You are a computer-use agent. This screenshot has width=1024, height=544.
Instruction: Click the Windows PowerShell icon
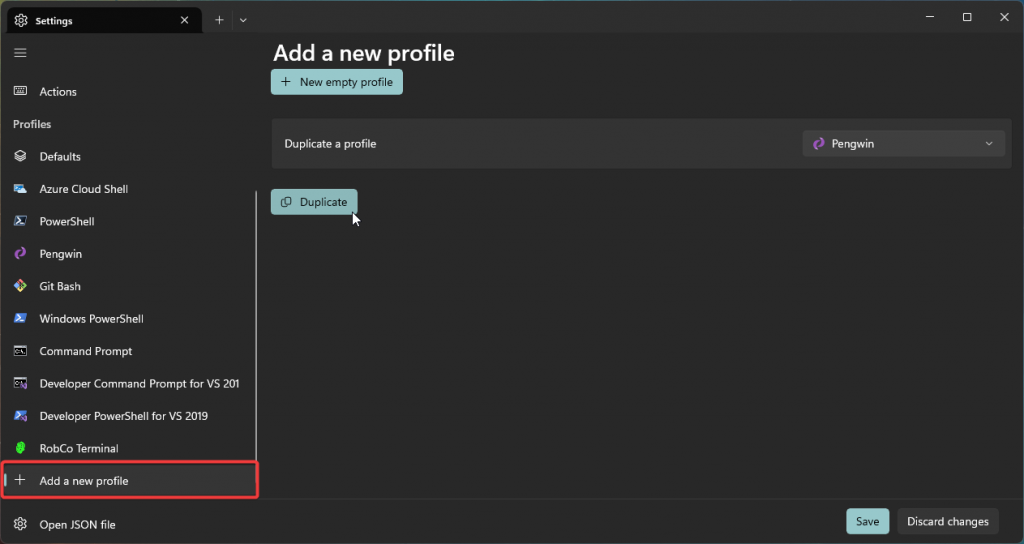[20, 319]
